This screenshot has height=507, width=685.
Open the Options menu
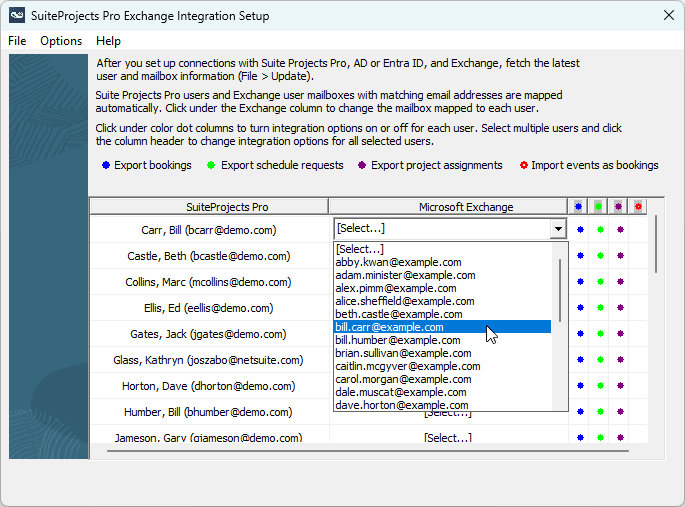61,41
